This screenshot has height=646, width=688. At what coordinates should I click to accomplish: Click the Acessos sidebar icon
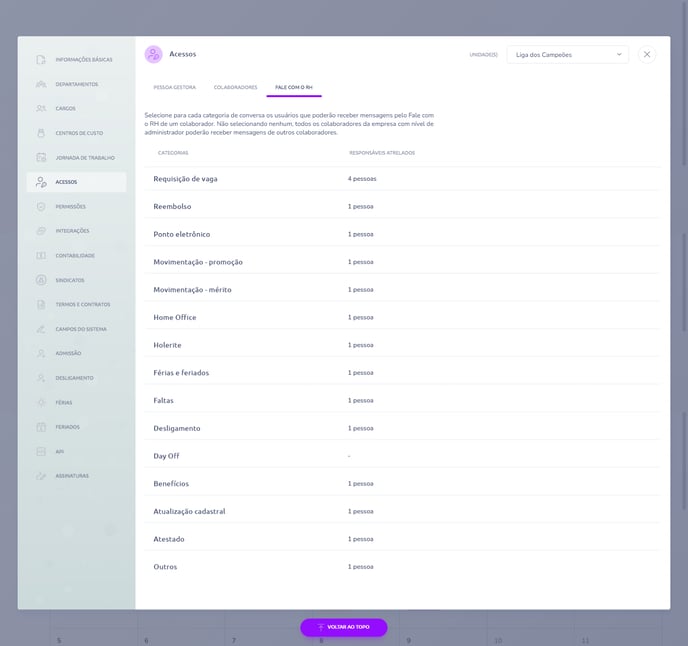[41, 182]
